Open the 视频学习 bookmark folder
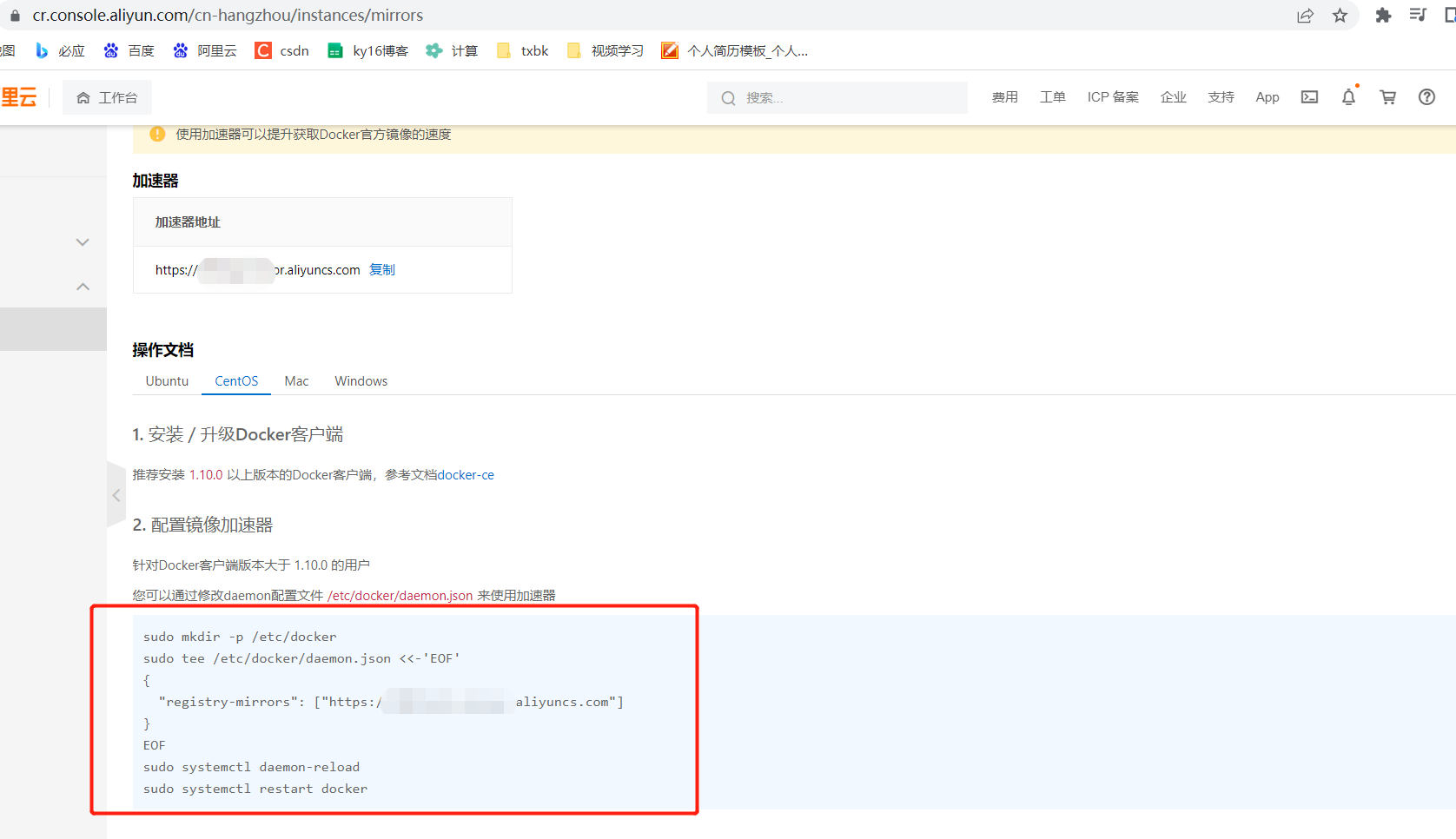Viewport: 1456px width, 839px height. [x=606, y=51]
